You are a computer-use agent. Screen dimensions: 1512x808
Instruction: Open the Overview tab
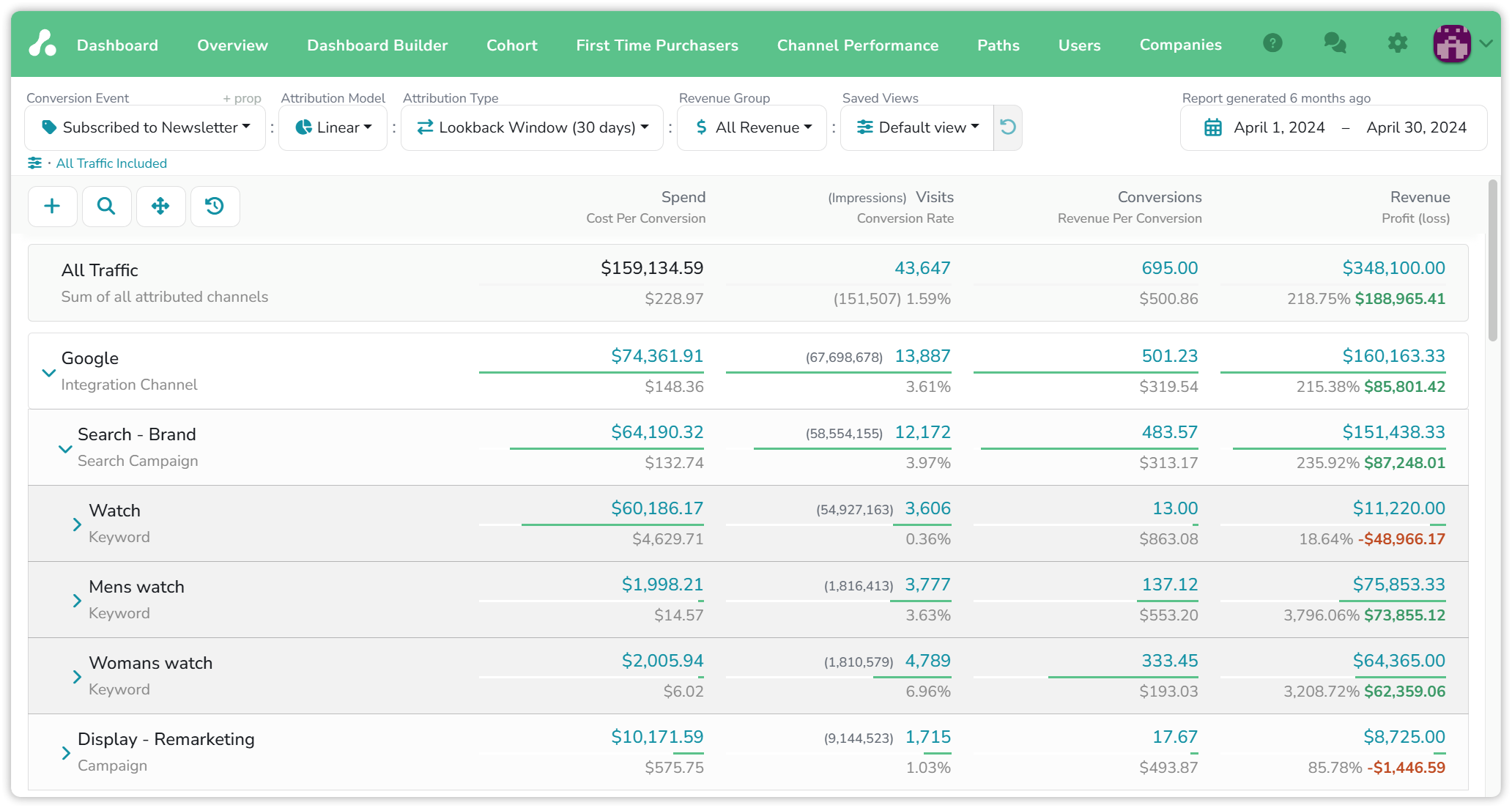tap(232, 45)
